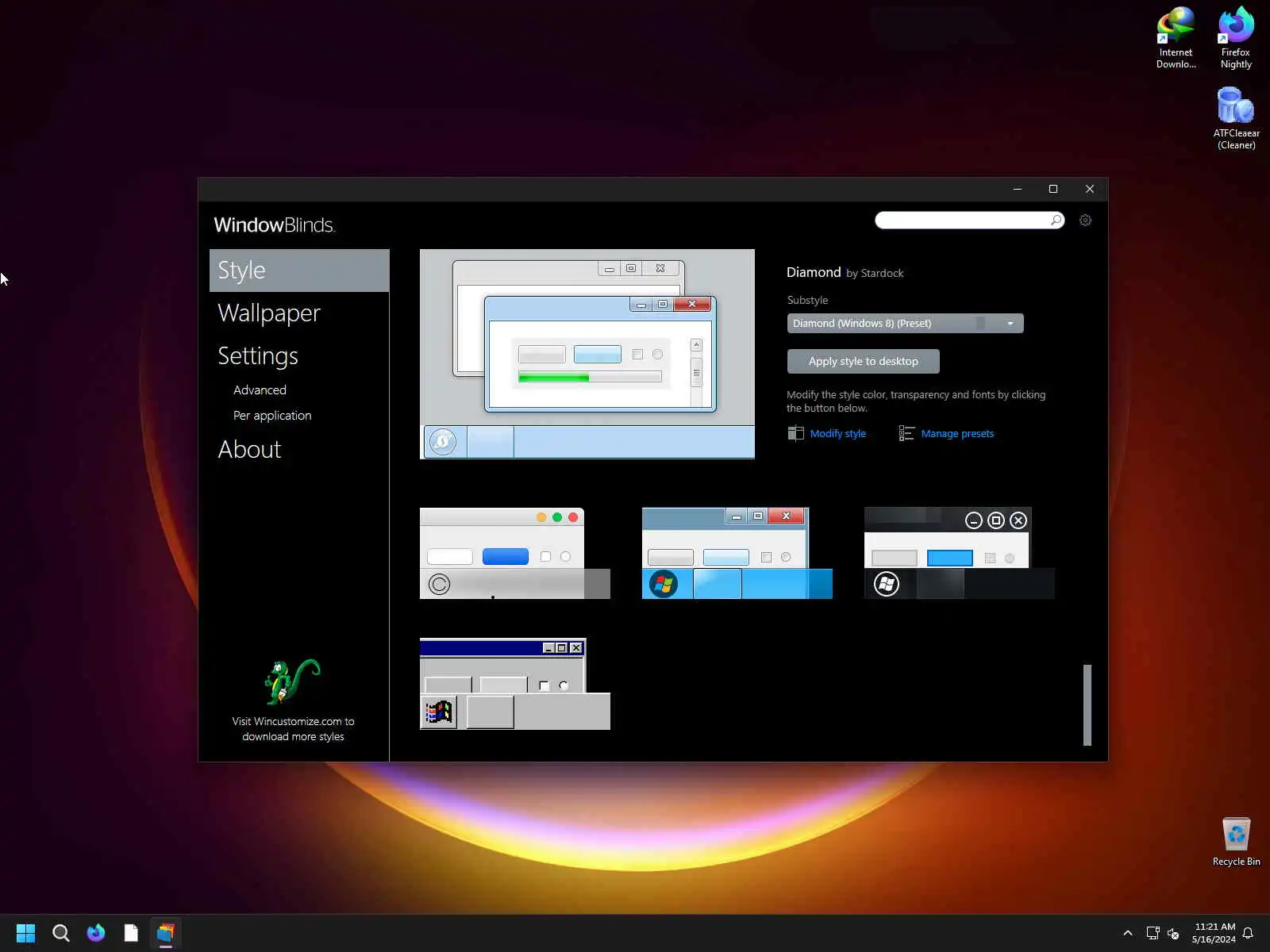Viewport: 1270px width, 952px height.
Task: Click the 'by Stardock' author text
Action: coord(875,273)
